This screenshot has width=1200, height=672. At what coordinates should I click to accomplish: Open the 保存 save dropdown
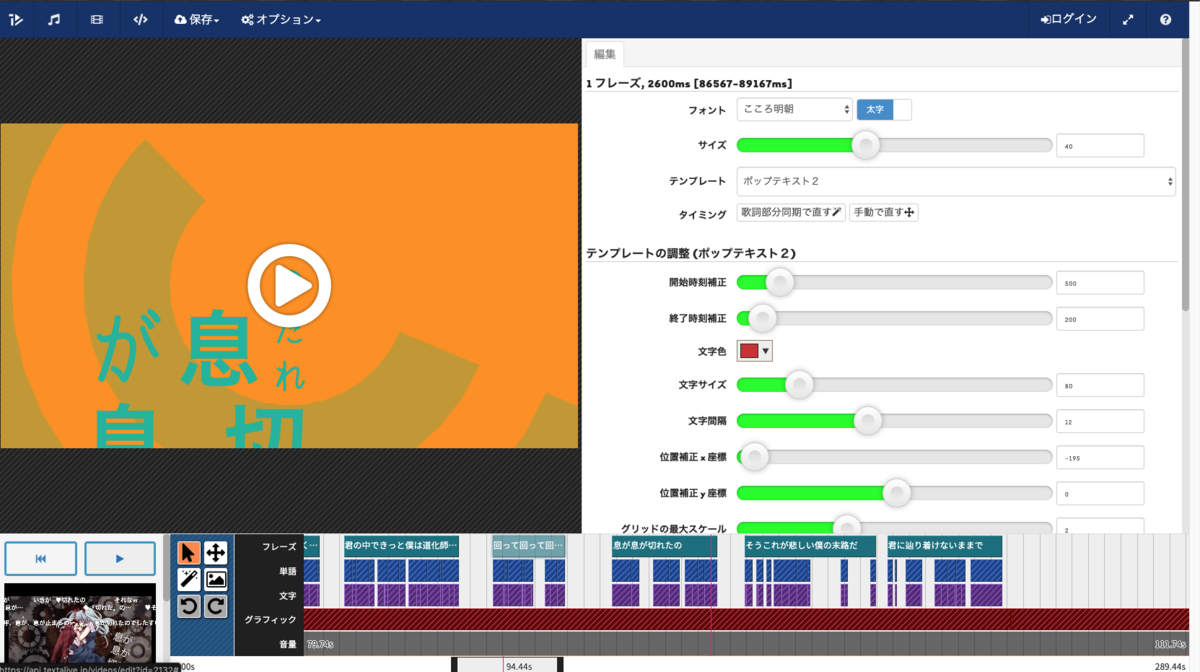197,19
